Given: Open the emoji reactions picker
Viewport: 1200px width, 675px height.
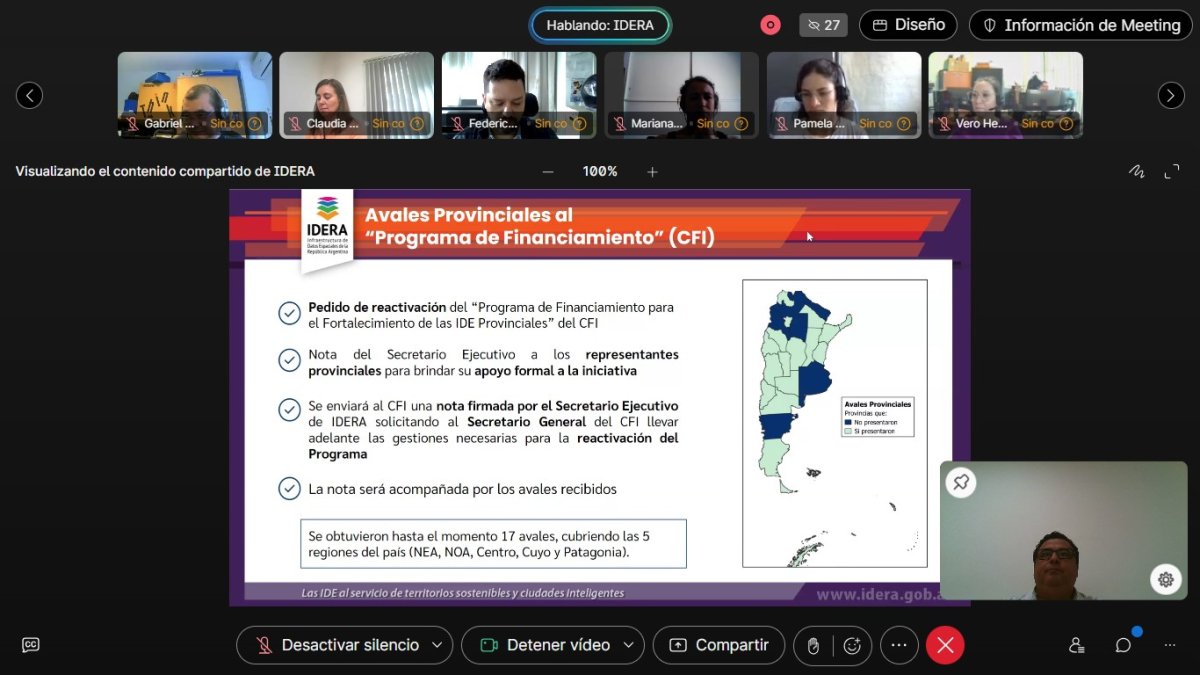Looking at the screenshot, I should [x=852, y=646].
